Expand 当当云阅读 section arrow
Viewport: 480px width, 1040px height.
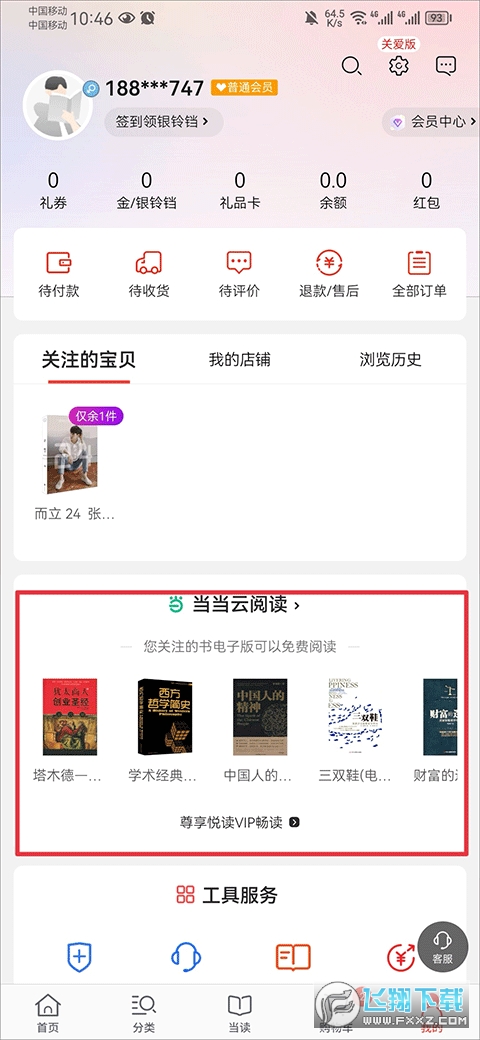pyautogui.click(x=297, y=605)
